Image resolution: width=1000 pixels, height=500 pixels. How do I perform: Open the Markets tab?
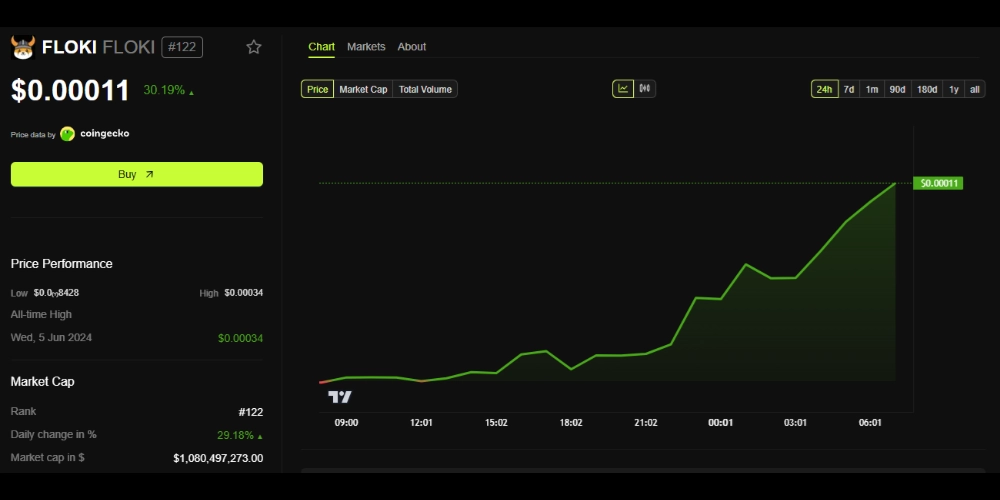pos(366,47)
